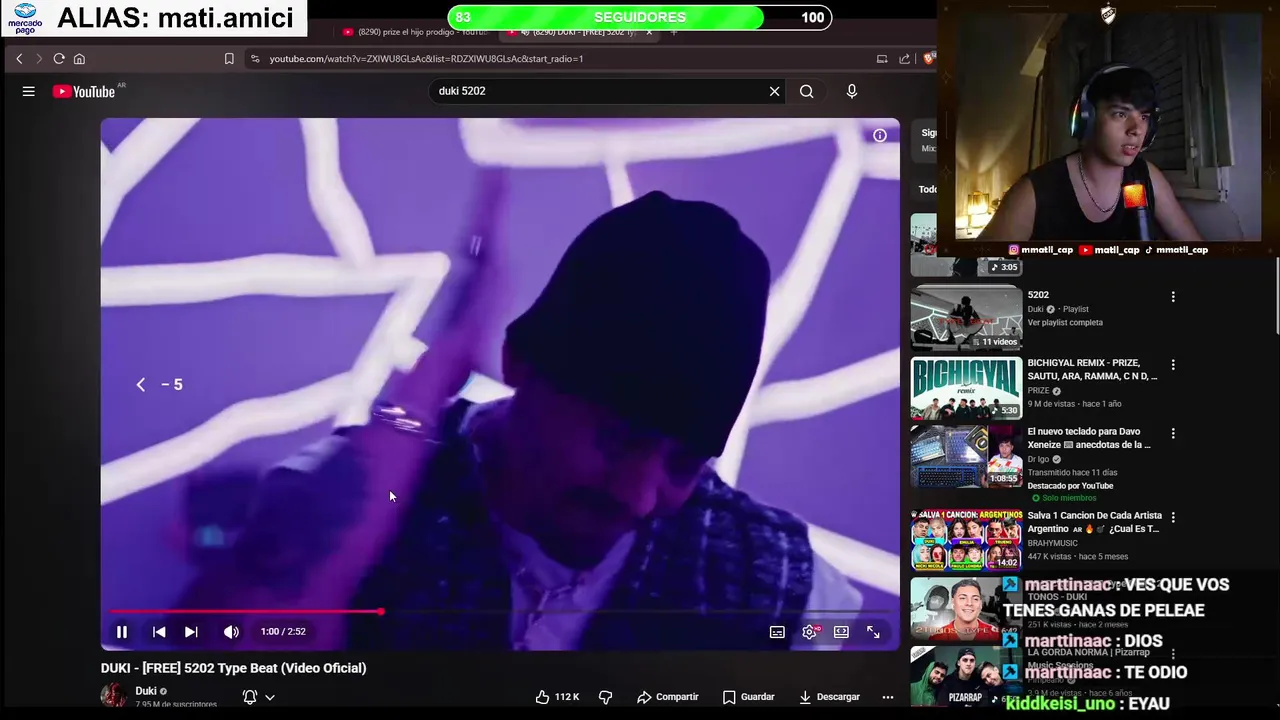Expand notification options dropdown chevron
Viewport: 1280px width, 720px height.
point(270,697)
